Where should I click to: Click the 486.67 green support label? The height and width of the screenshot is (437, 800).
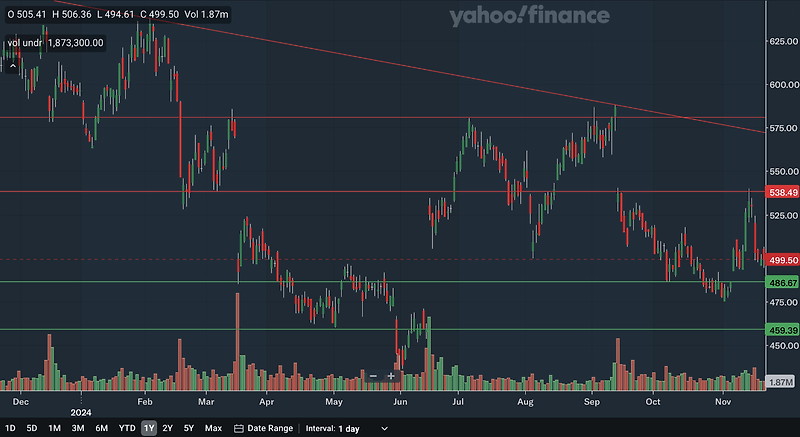pyautogui.click(x=783, y=282)
